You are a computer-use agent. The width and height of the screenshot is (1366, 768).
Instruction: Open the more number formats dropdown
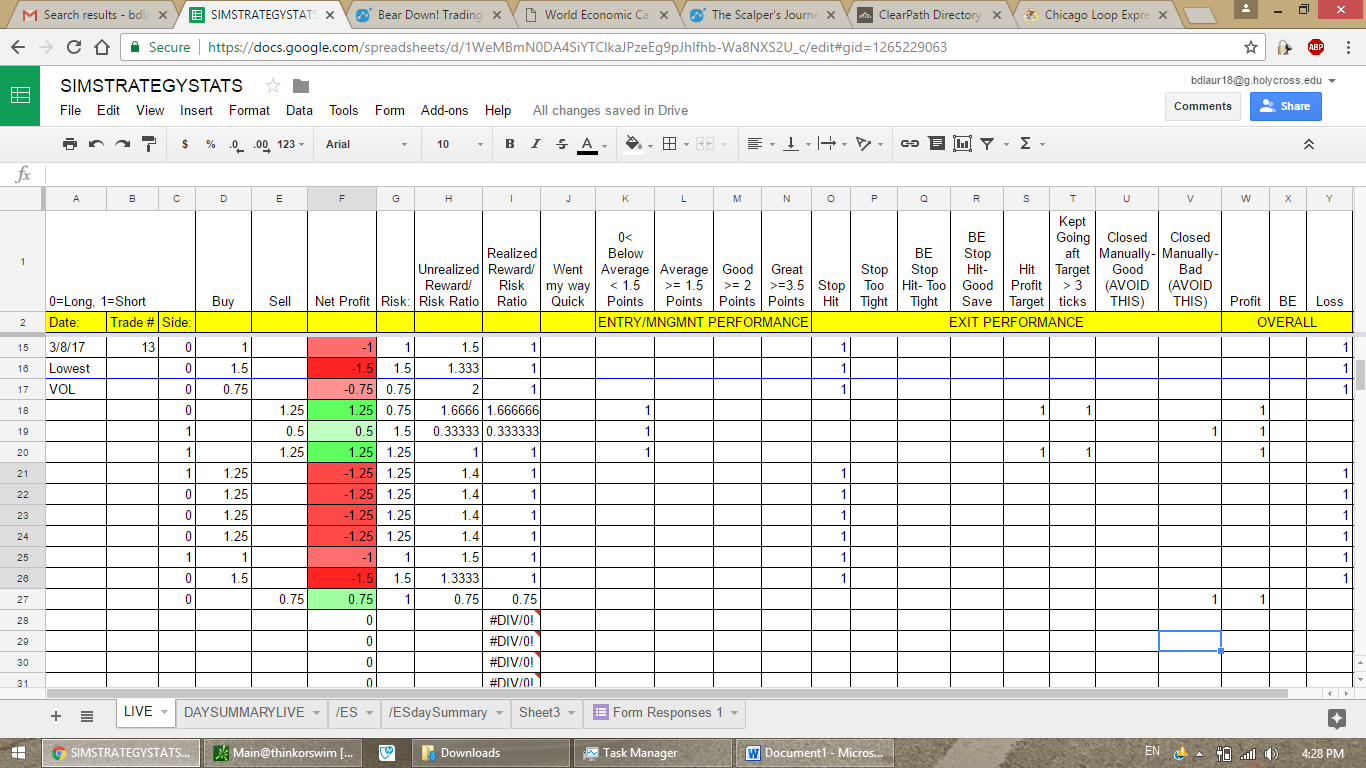point(290,144)
